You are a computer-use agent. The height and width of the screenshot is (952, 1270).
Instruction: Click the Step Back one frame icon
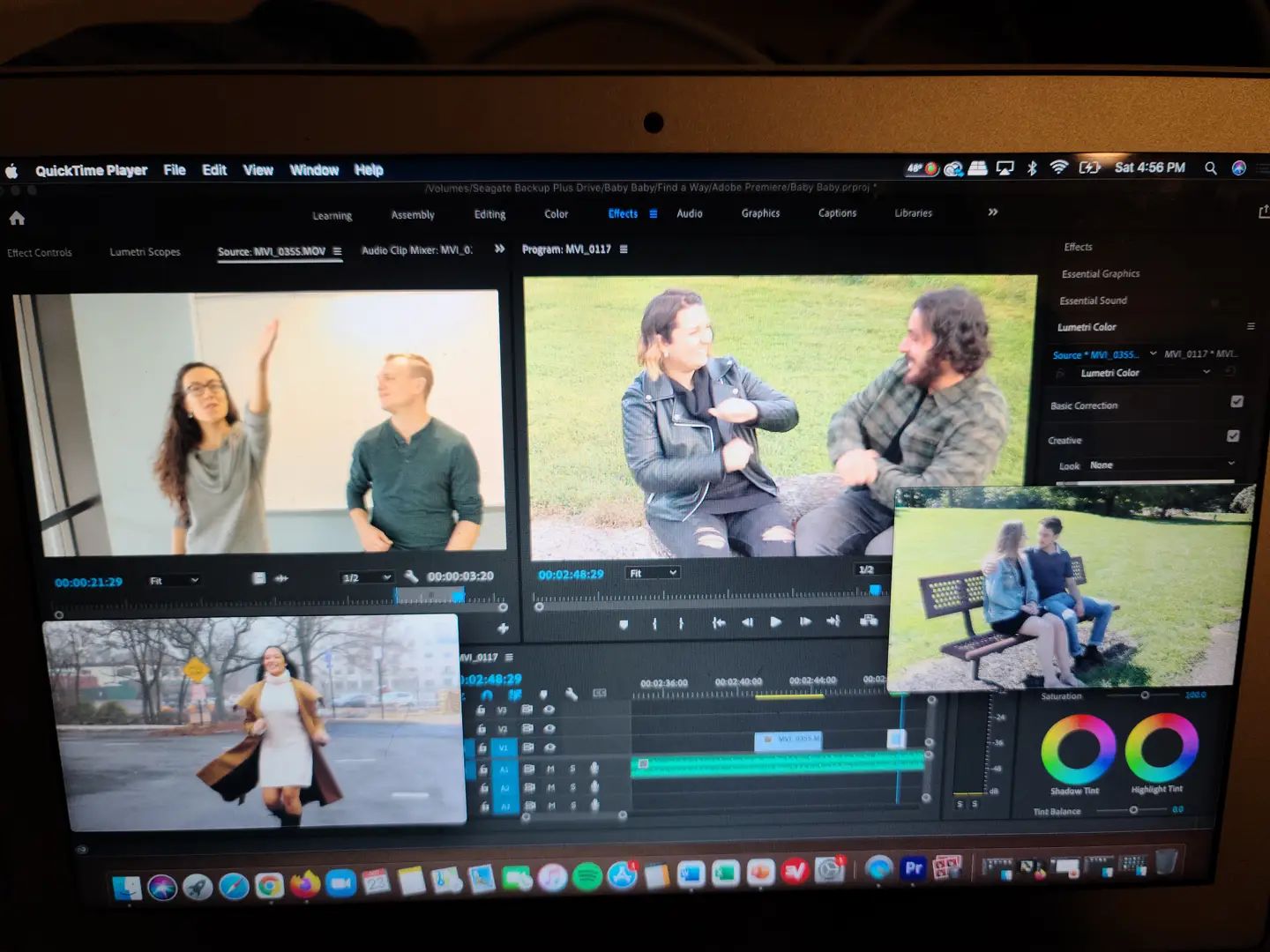click(748, 622)
